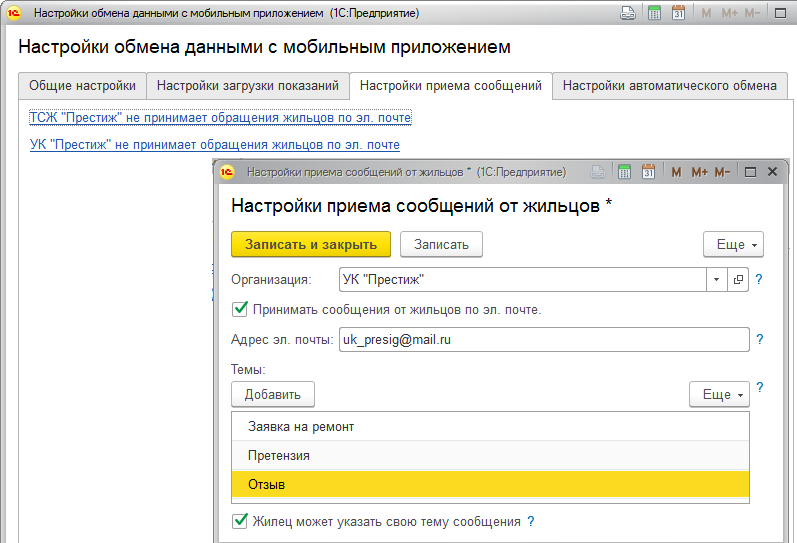This screenshot has width=797, height=543.
Task: Show help for Темы list
Action: (x=759, y=387)
